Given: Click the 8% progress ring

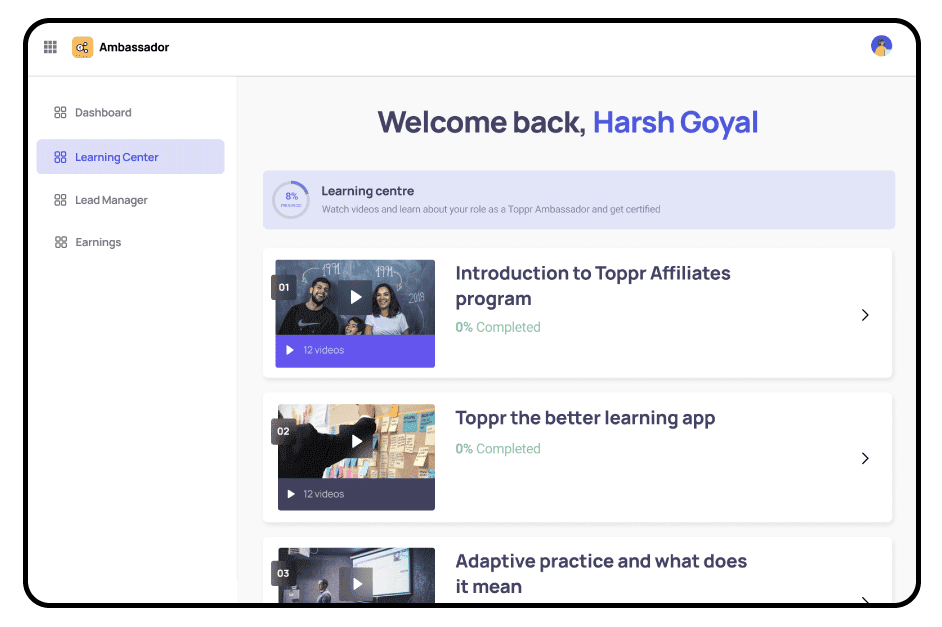Looking at the screenshot, I should [x=291, y=199].
